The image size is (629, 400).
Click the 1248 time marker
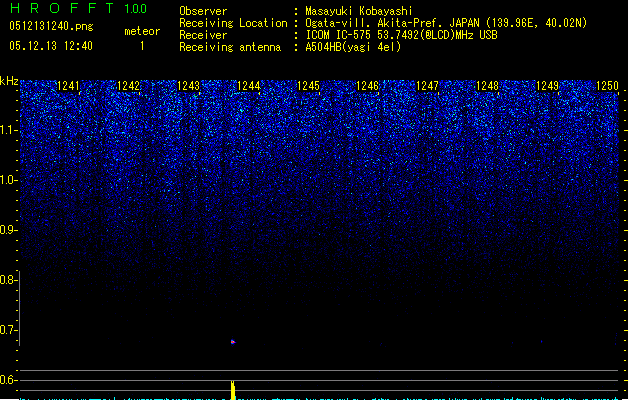coord(487,86)
